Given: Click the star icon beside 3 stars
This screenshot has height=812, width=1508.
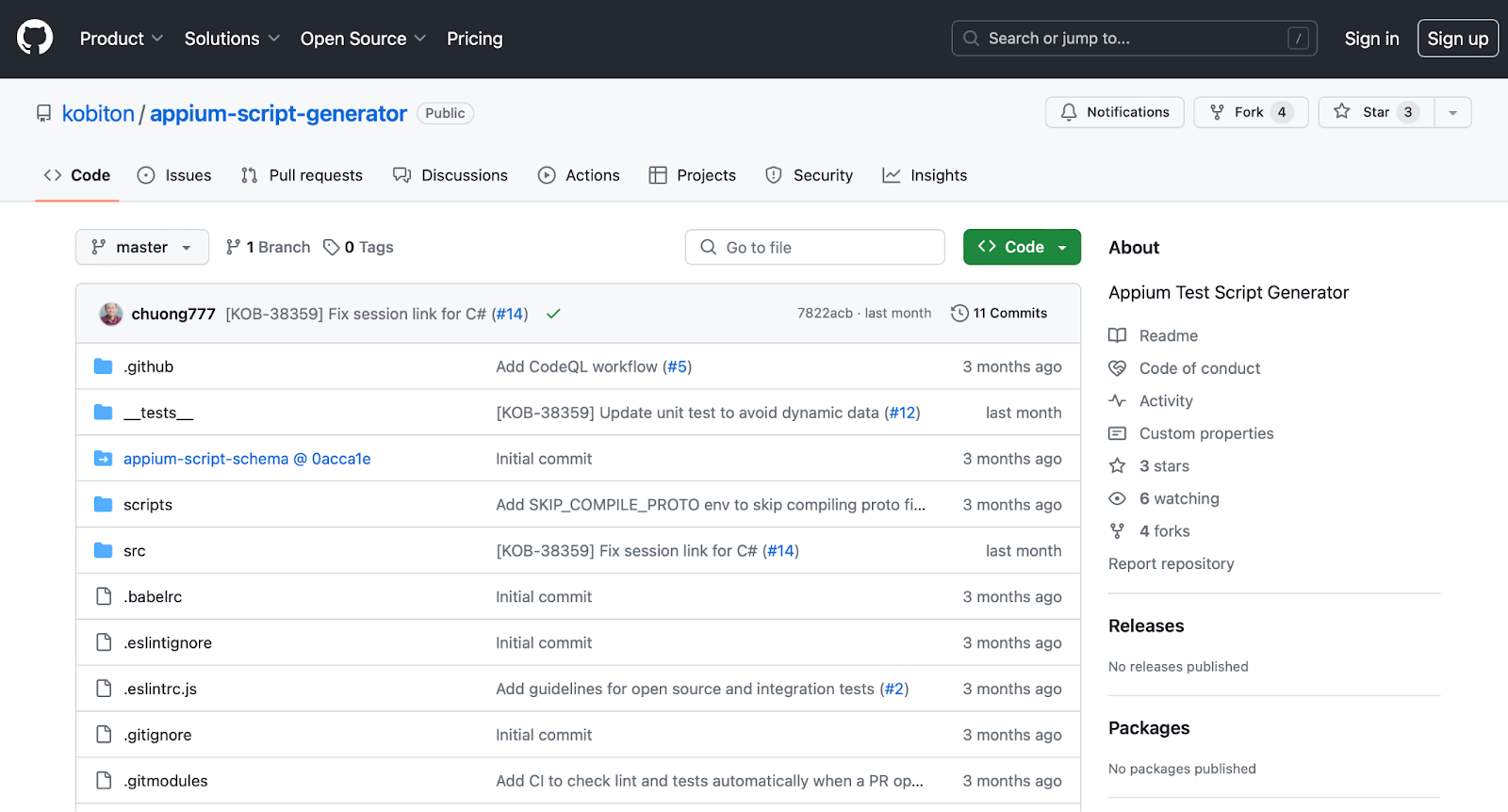Looking at the screenshot, I should coord(1117,466).
